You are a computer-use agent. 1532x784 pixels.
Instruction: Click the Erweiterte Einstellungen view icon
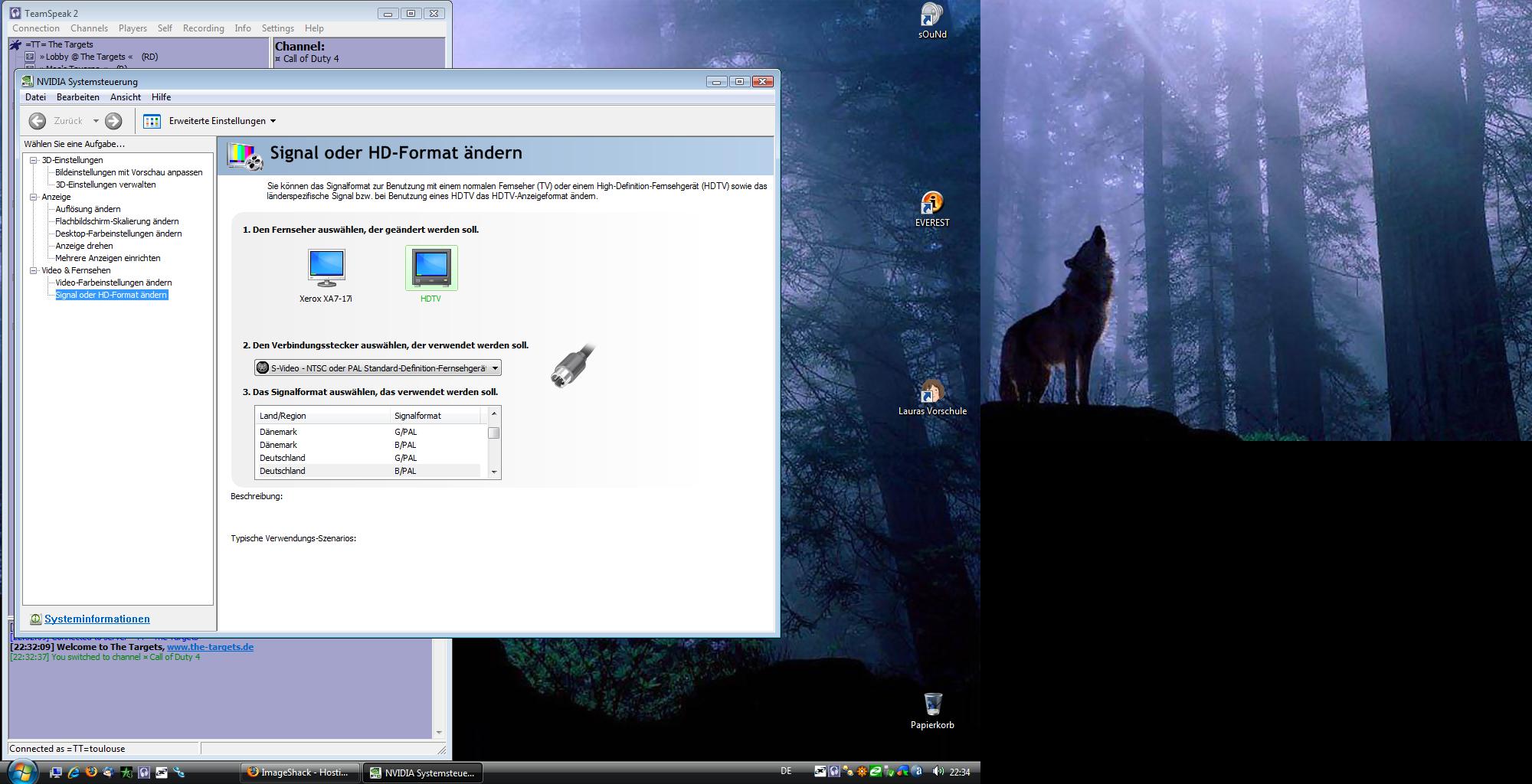click(152, 121)
